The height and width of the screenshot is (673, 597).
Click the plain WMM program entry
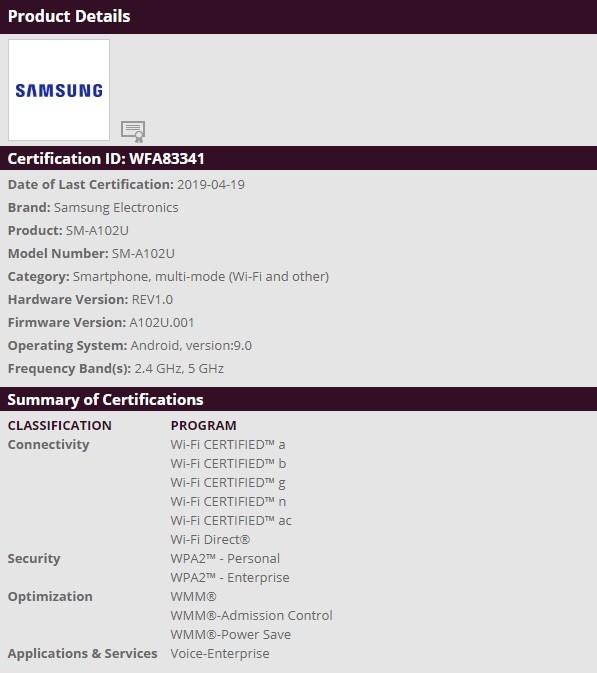point(194,597)
